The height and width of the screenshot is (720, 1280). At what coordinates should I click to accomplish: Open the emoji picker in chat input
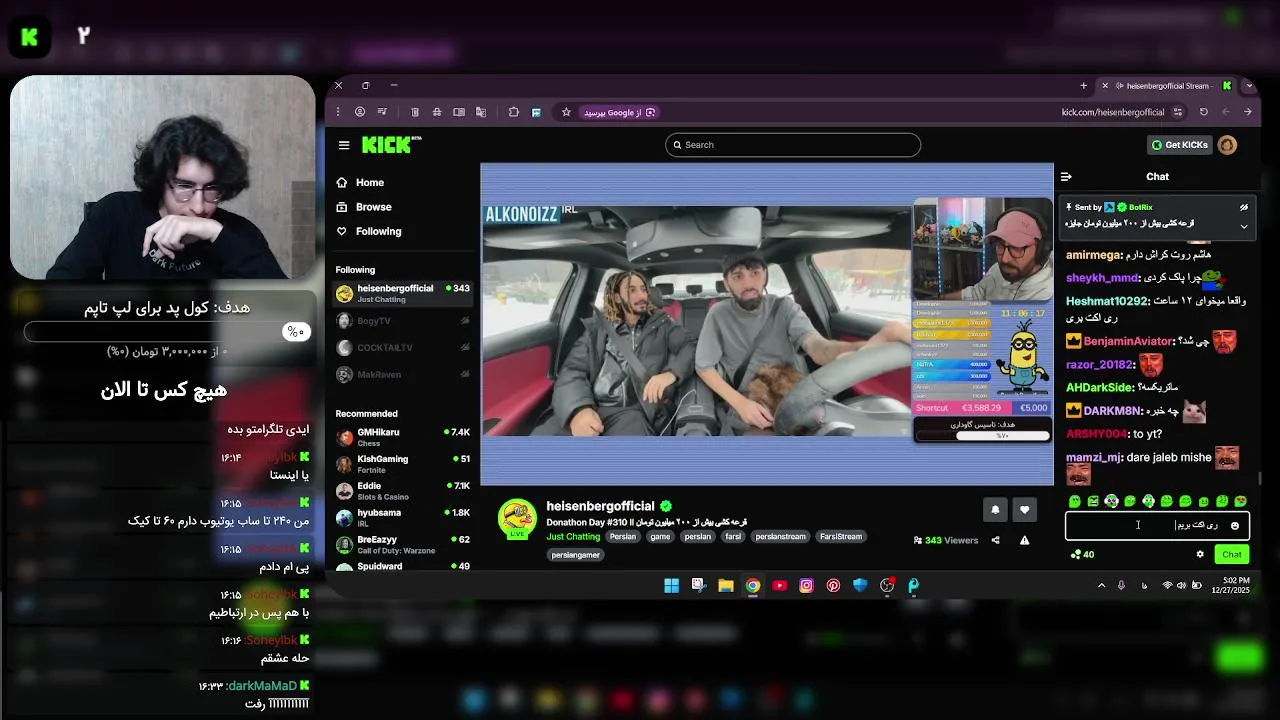(x=1235, y=526)
